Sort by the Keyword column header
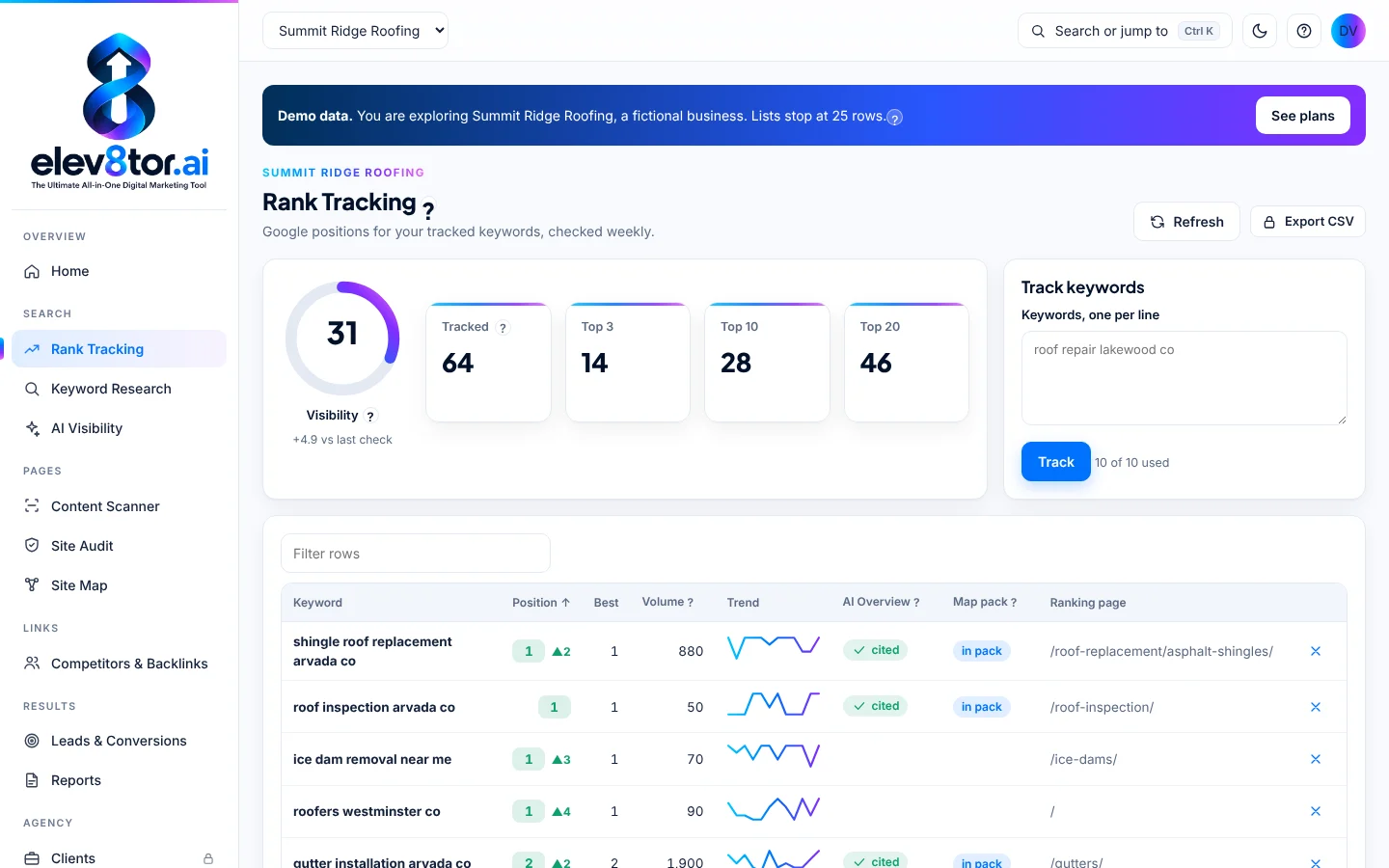 click(x=317, y=603)
